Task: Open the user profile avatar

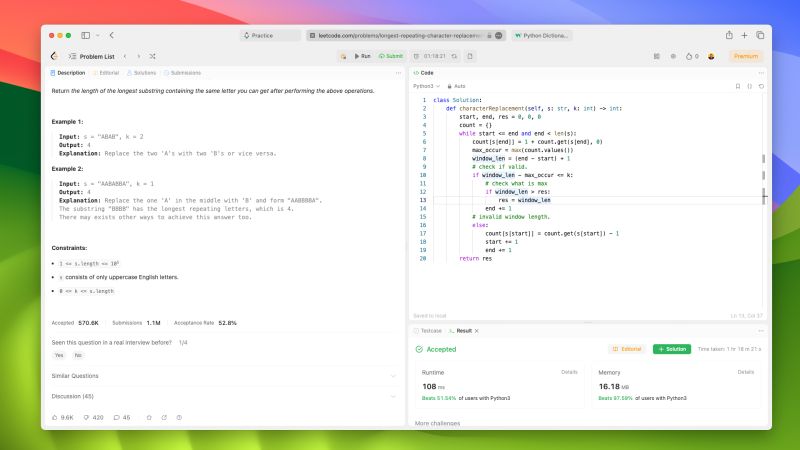Action: coord(711,56)
